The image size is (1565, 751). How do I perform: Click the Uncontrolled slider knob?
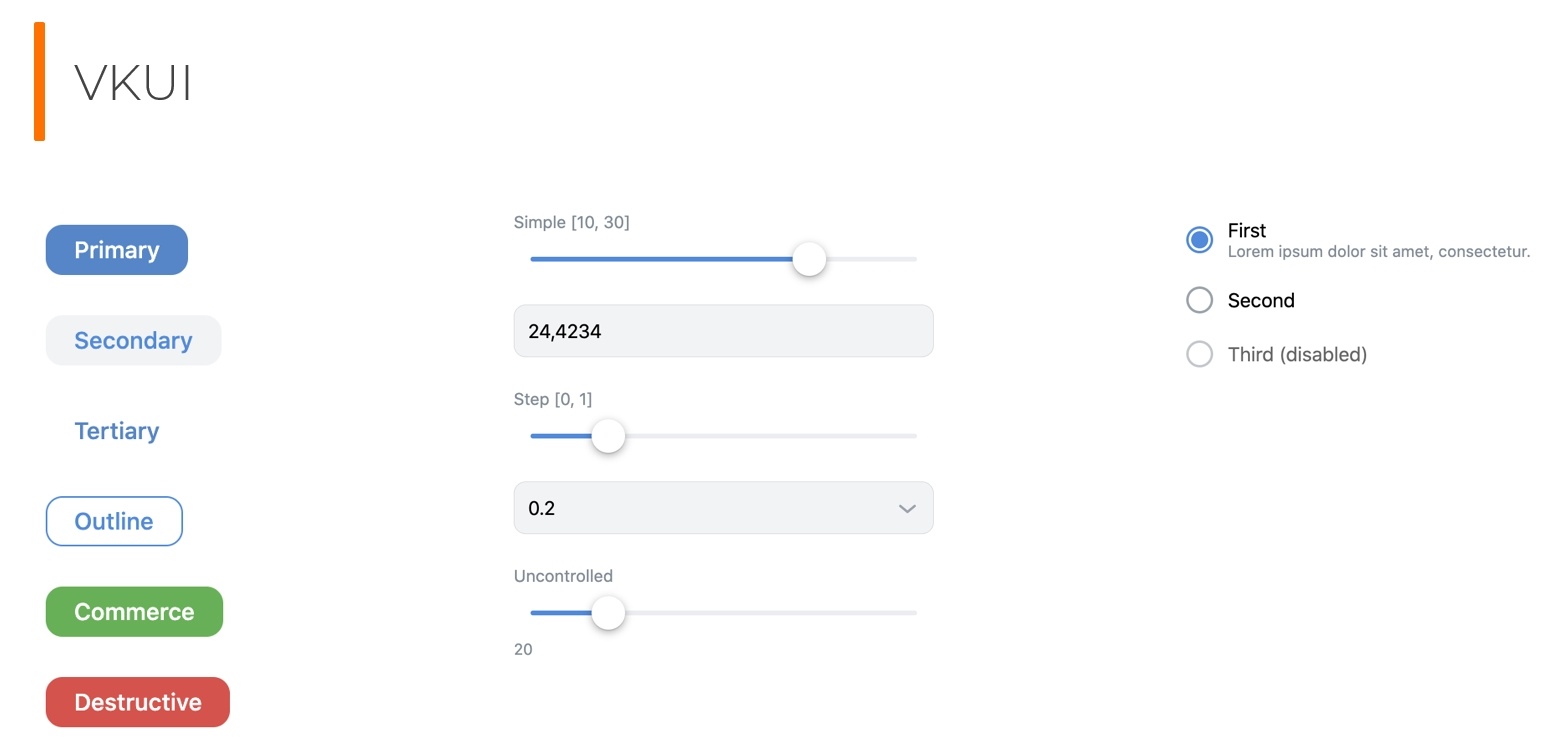tap(608, 613)
